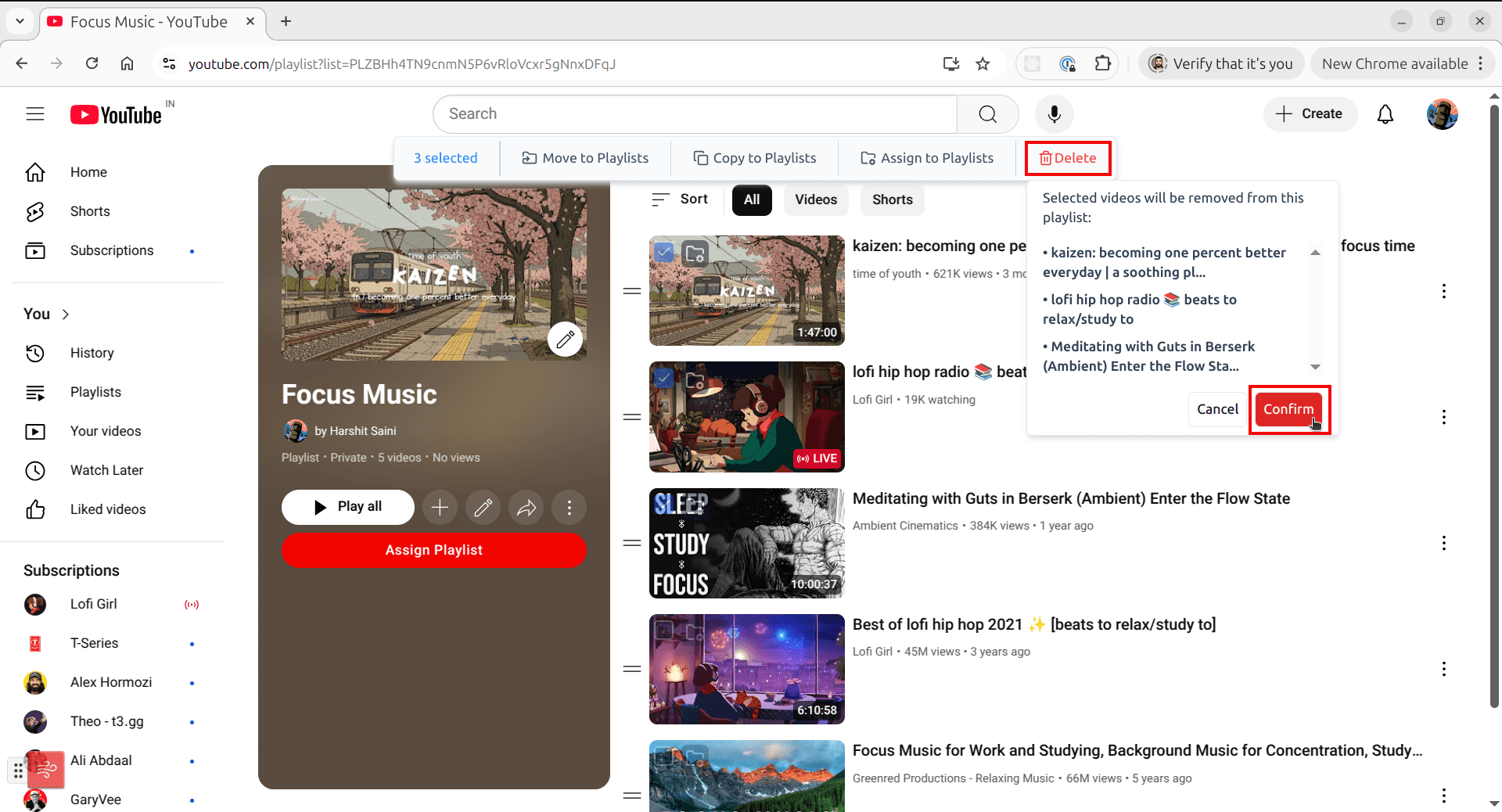Choose Copy to Playlists action

pyautogui.click(x=755, y=158)
